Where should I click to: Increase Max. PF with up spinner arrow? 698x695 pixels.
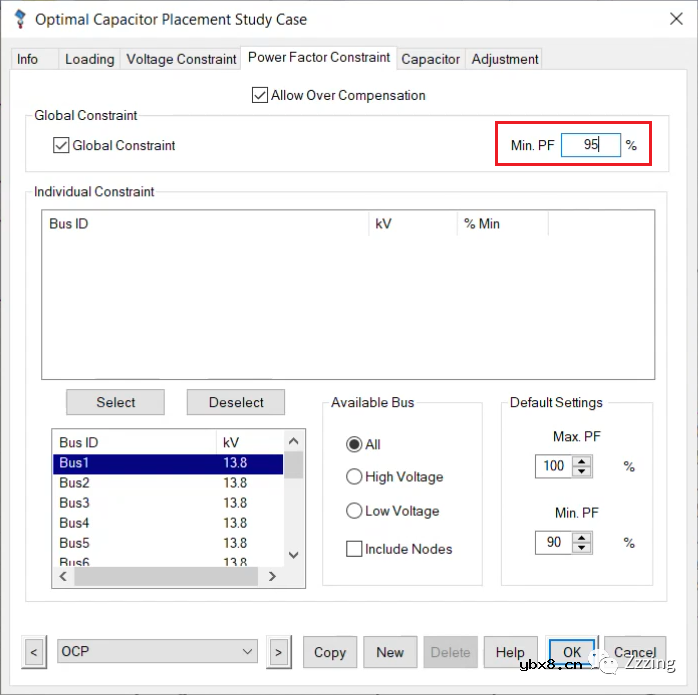click(x=583, y=460)
